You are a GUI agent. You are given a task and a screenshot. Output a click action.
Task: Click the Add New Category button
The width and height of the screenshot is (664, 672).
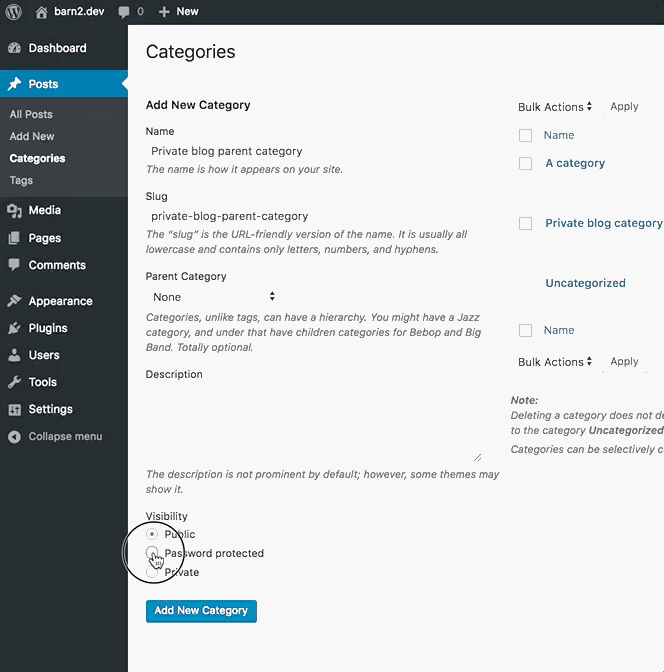(x=201, y=611)
